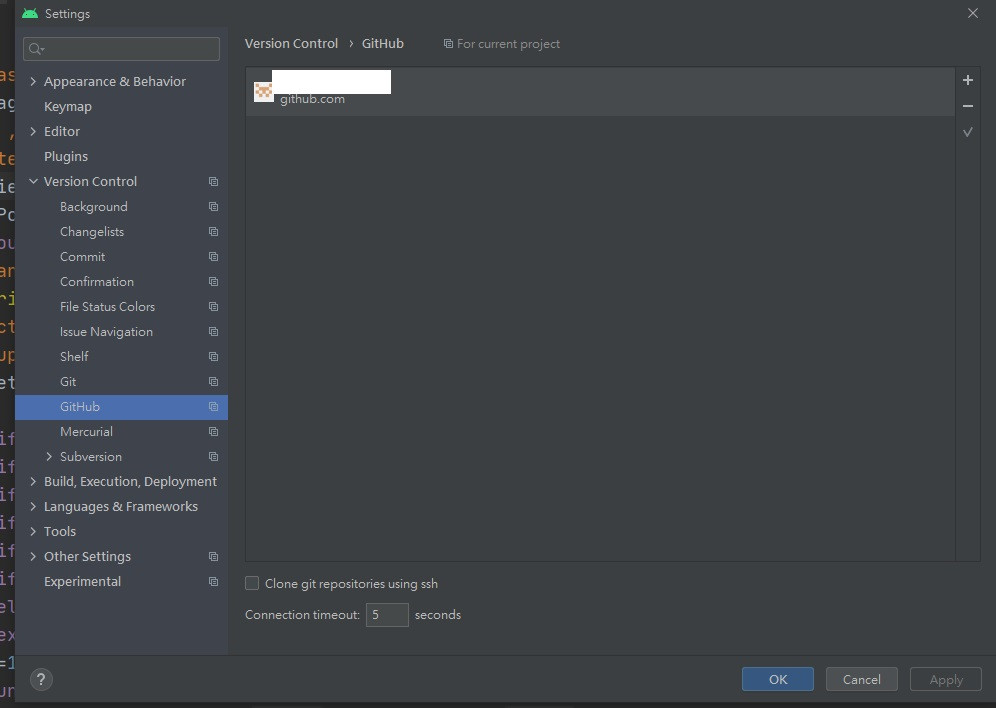This screenshot has width=996, height=708.
Task: Click project icon beside Shelf
Action: pos(213,356)
